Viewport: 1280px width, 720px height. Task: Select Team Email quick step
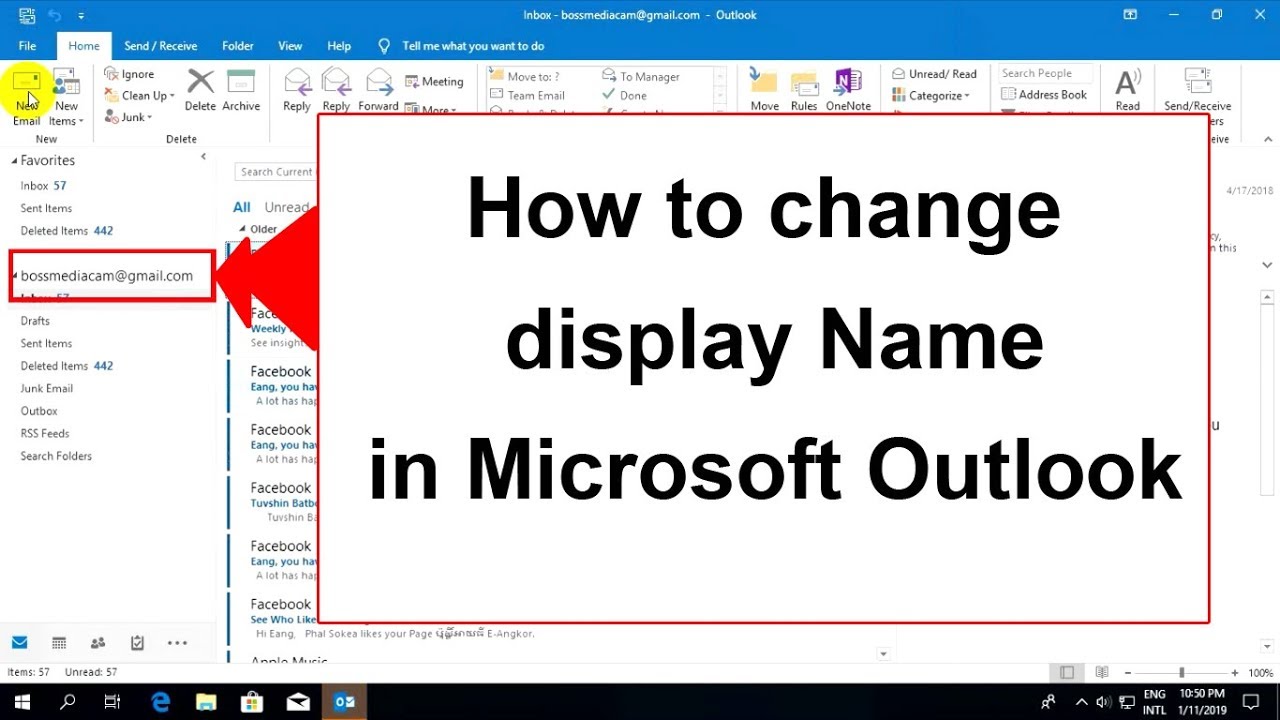point(527,96)
